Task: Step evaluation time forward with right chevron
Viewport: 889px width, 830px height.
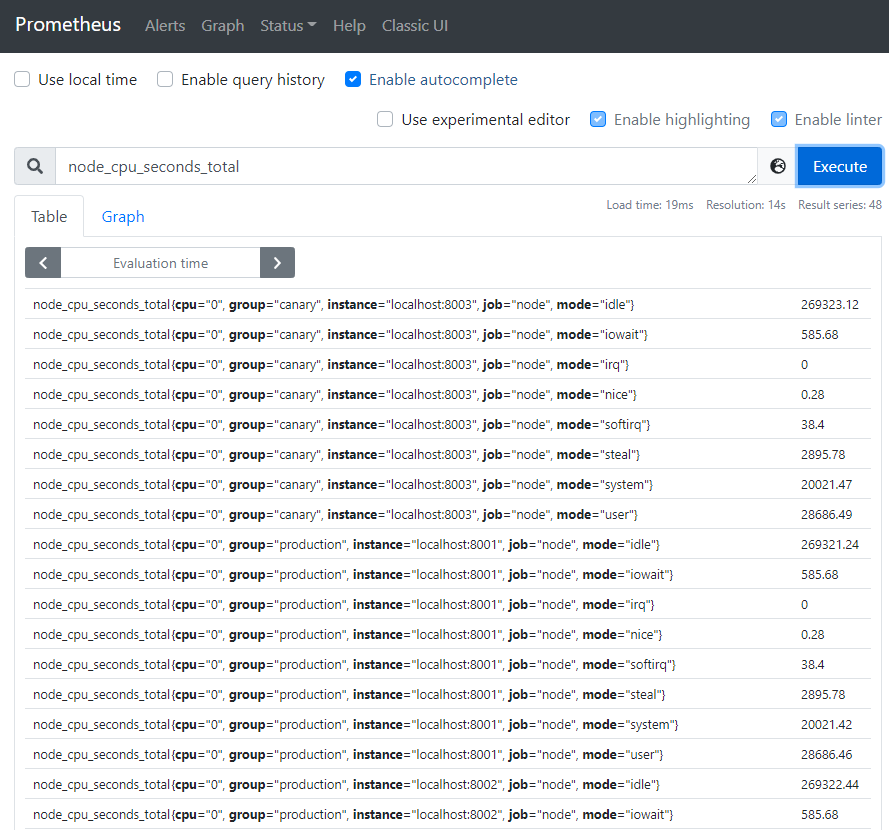Action: pyautogui.click(x=277, y=263)
